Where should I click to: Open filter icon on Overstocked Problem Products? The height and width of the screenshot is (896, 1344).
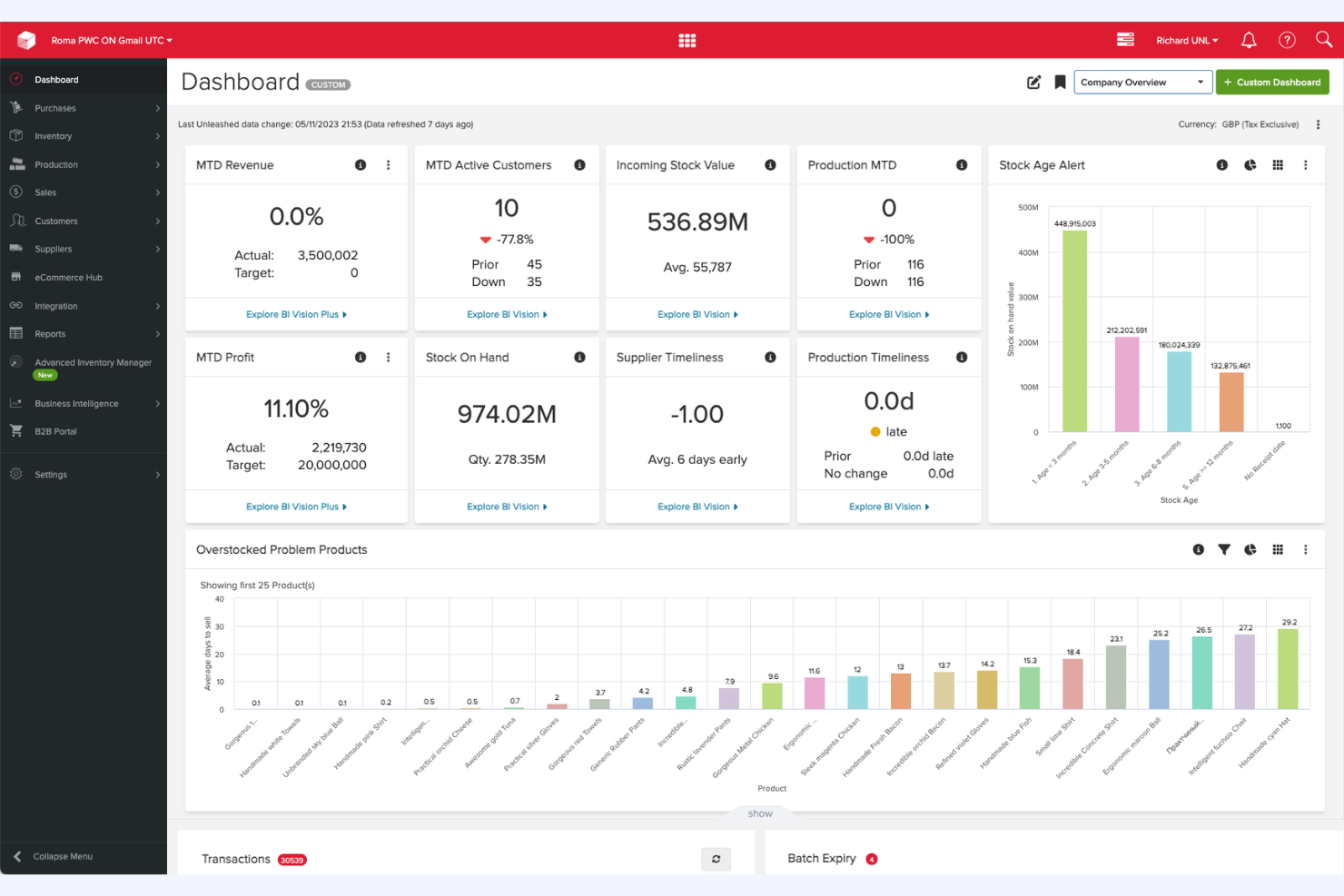click(1224, 550)
